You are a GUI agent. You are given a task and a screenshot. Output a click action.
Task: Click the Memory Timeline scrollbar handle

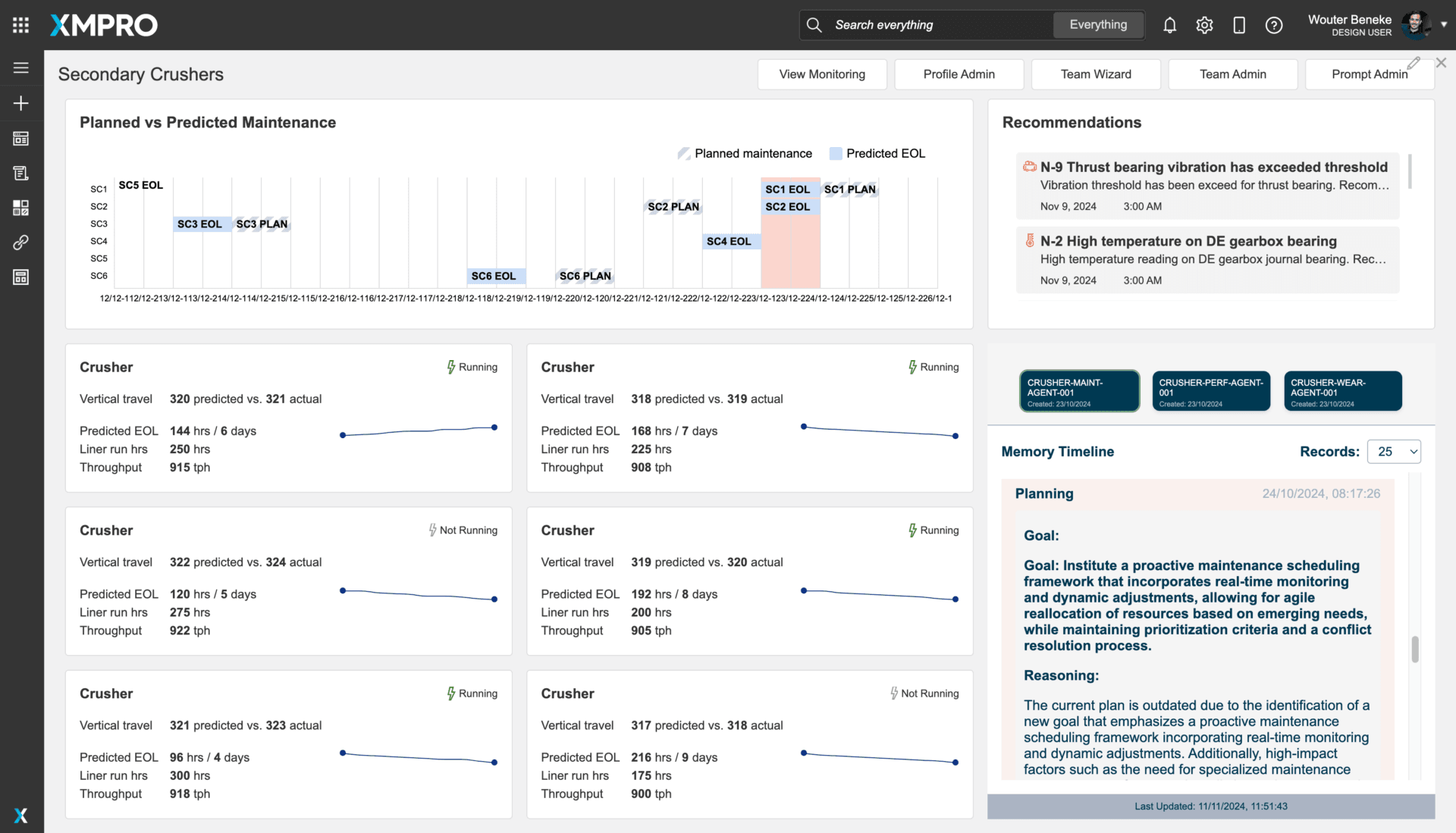click(1414, 650)
